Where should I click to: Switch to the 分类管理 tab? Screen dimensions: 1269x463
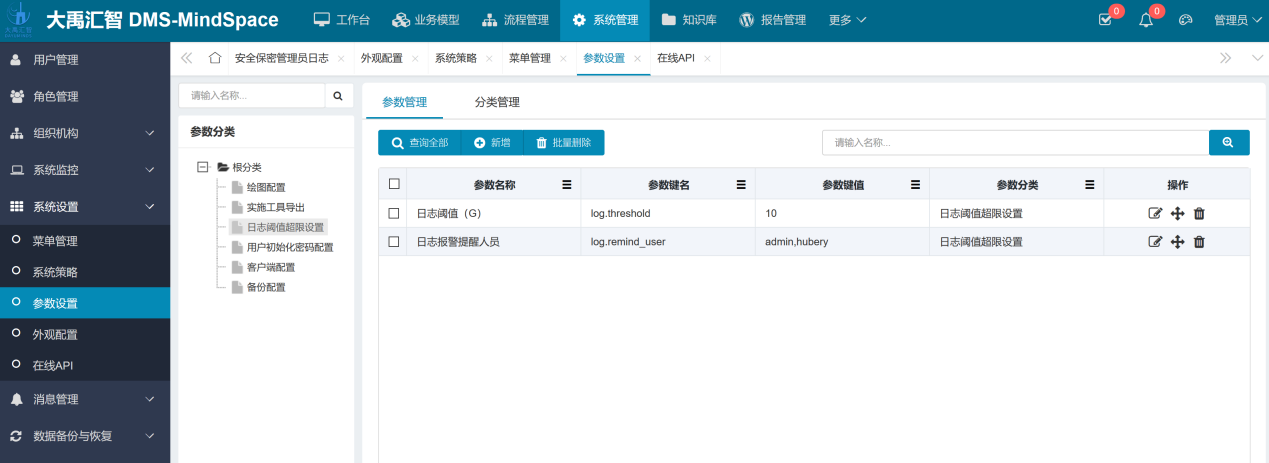pos(497,102)
